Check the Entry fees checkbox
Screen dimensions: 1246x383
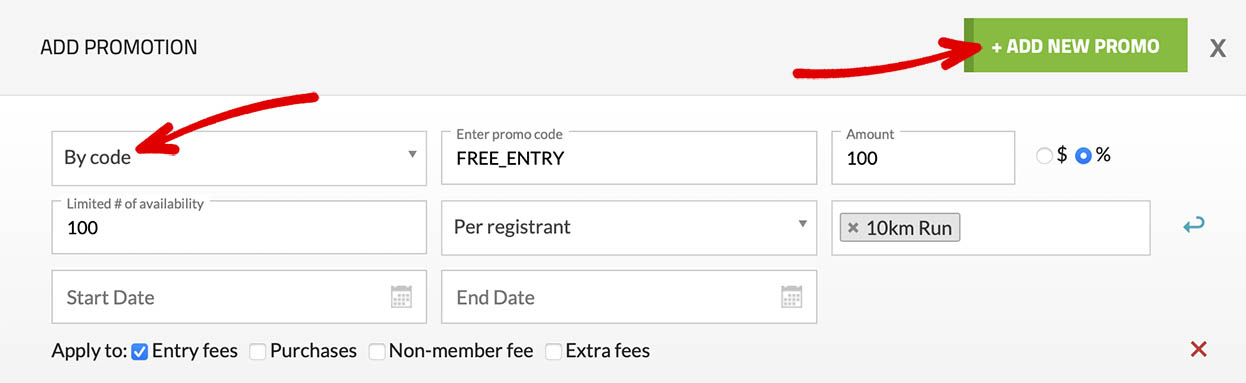(x=140, y=351)
